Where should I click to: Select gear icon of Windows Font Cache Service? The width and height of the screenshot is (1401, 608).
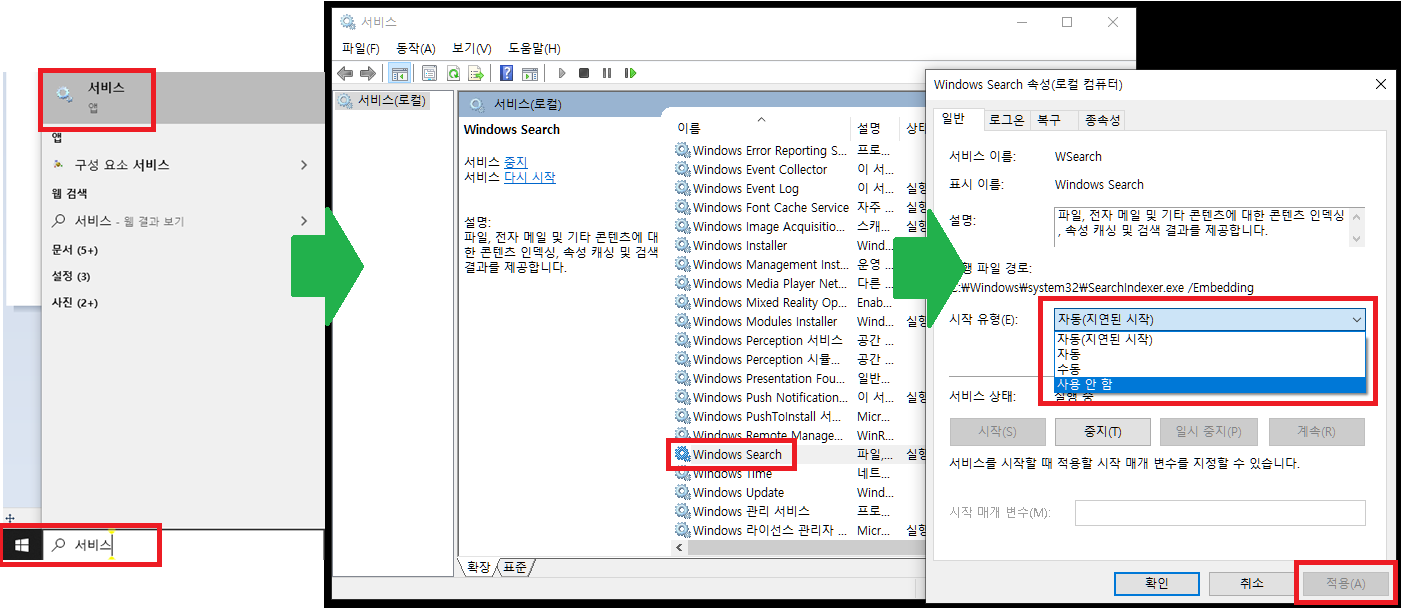[683, 208]
